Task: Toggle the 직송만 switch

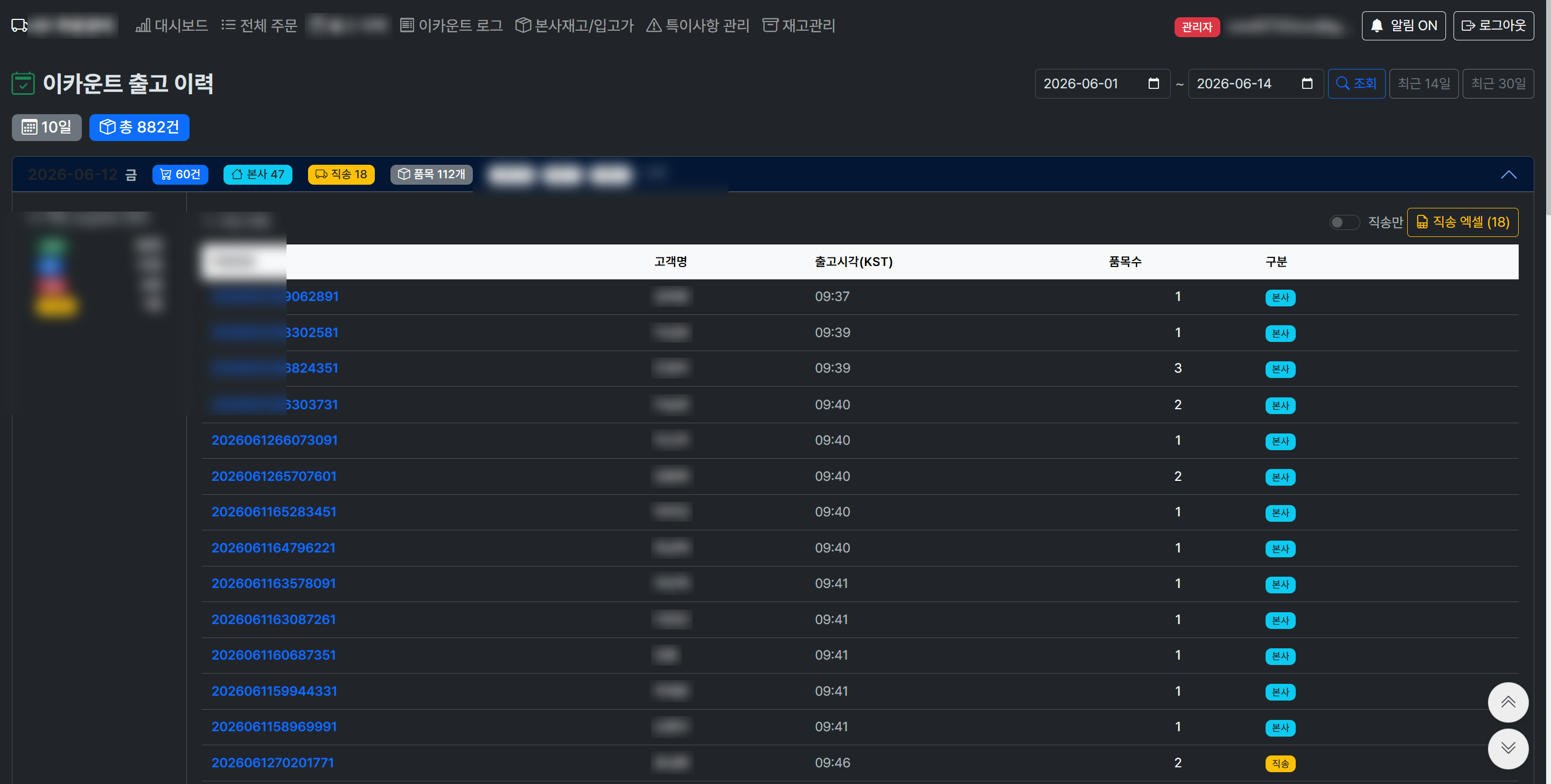Action: tap(1344, 222)
